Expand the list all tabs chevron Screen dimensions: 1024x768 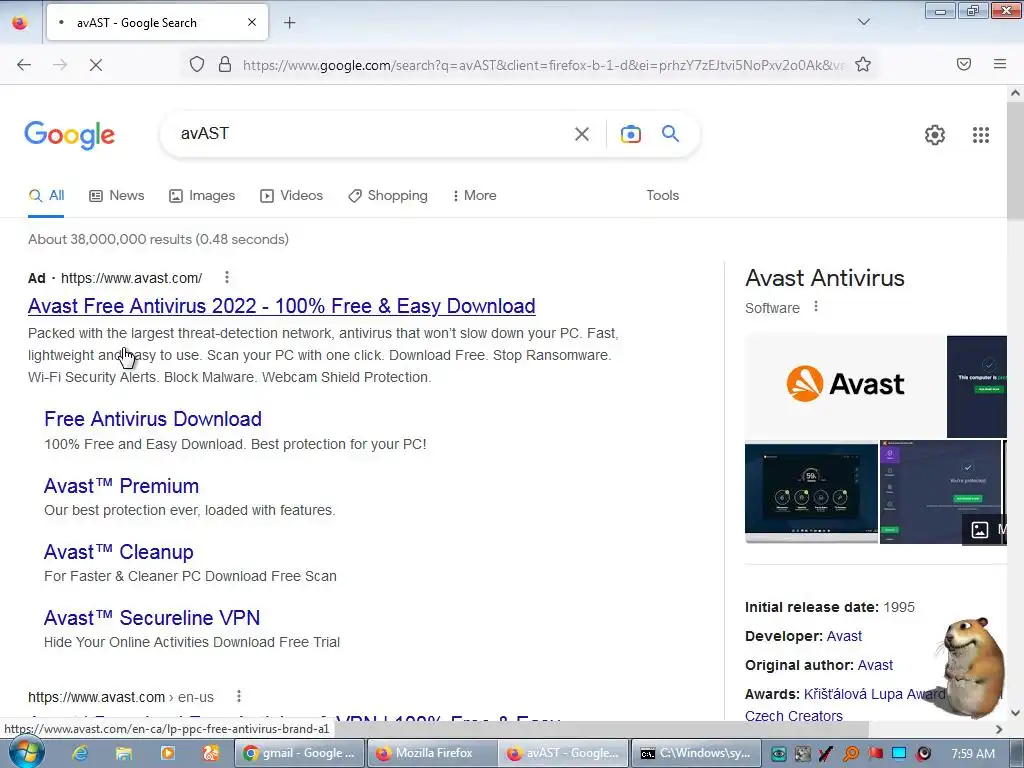coord(864,22)
